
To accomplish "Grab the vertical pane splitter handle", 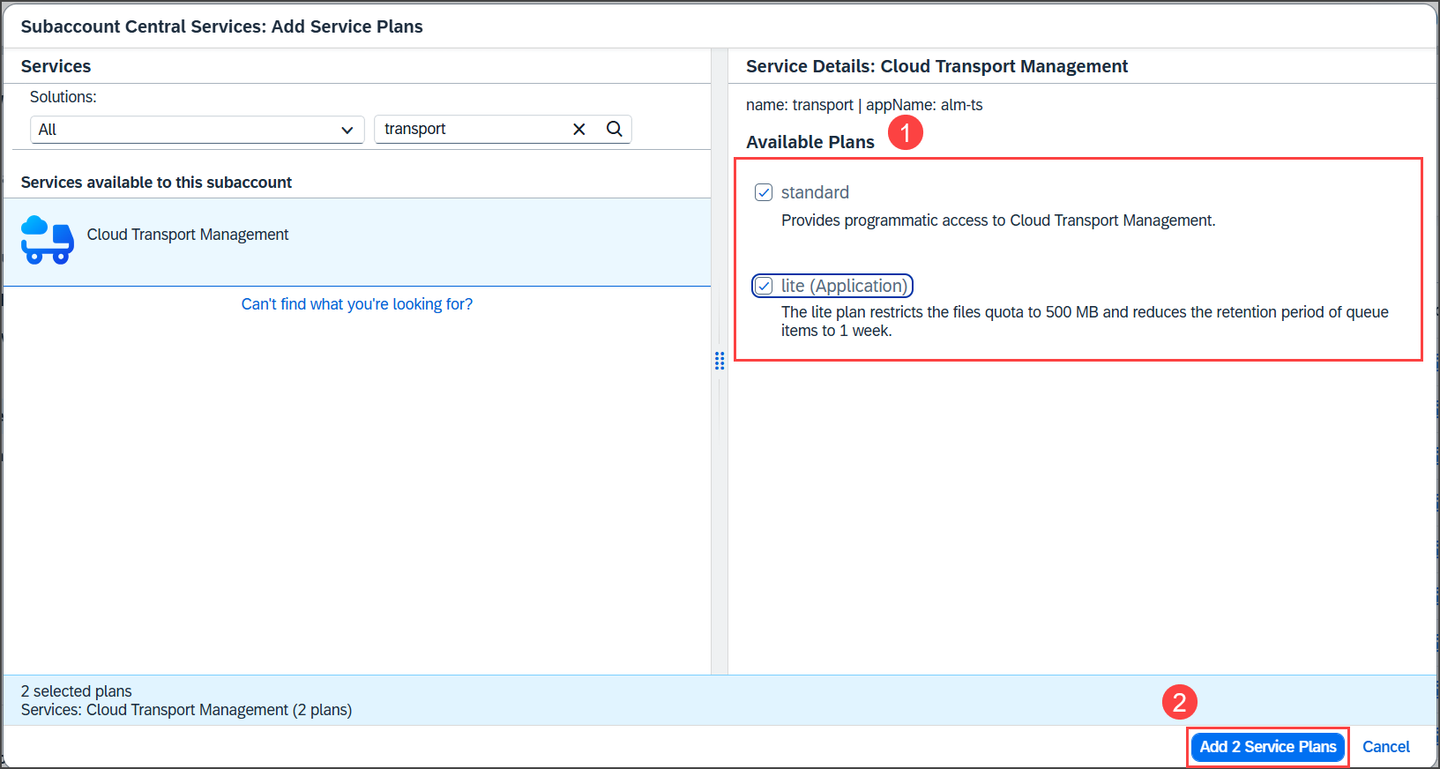I will [719, 361].
